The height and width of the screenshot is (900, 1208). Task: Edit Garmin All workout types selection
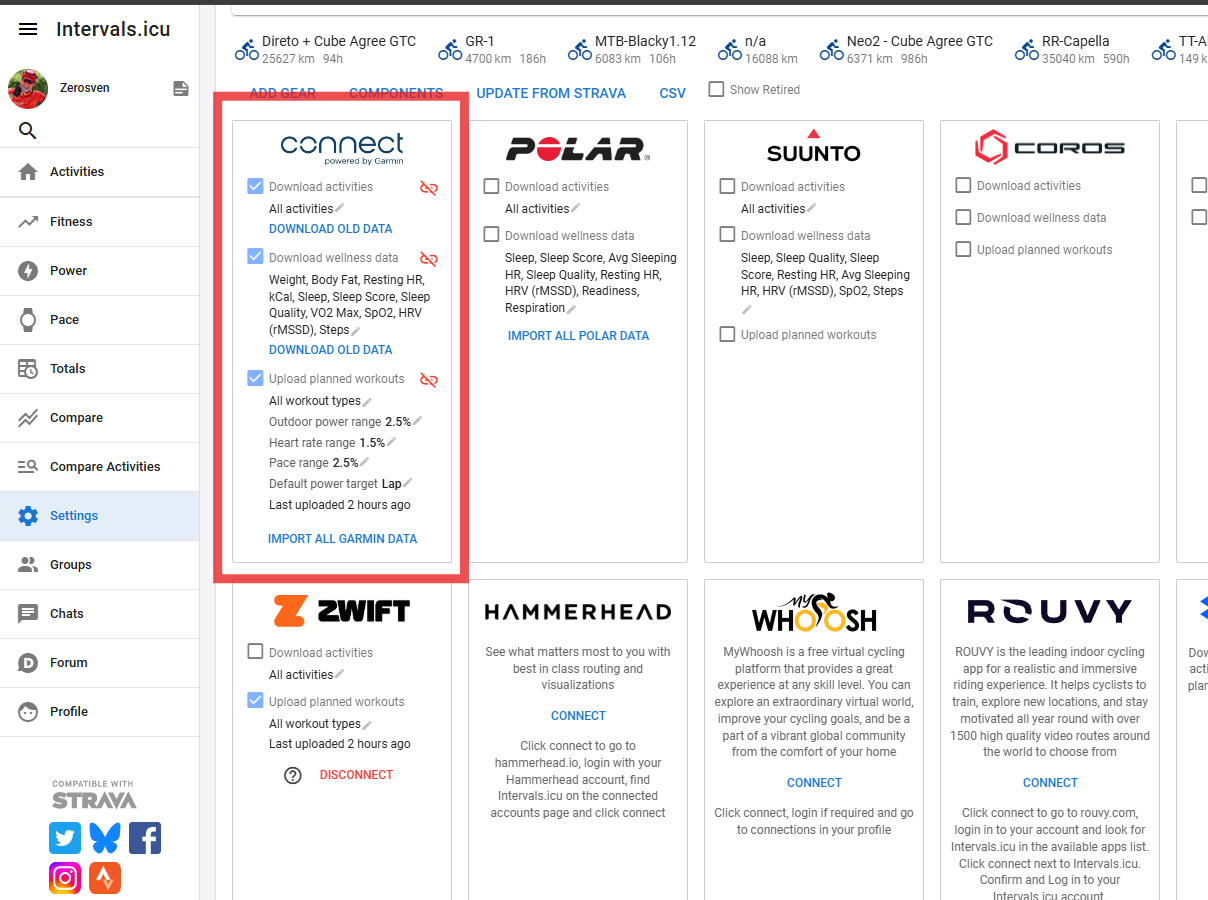click(367, 402)
